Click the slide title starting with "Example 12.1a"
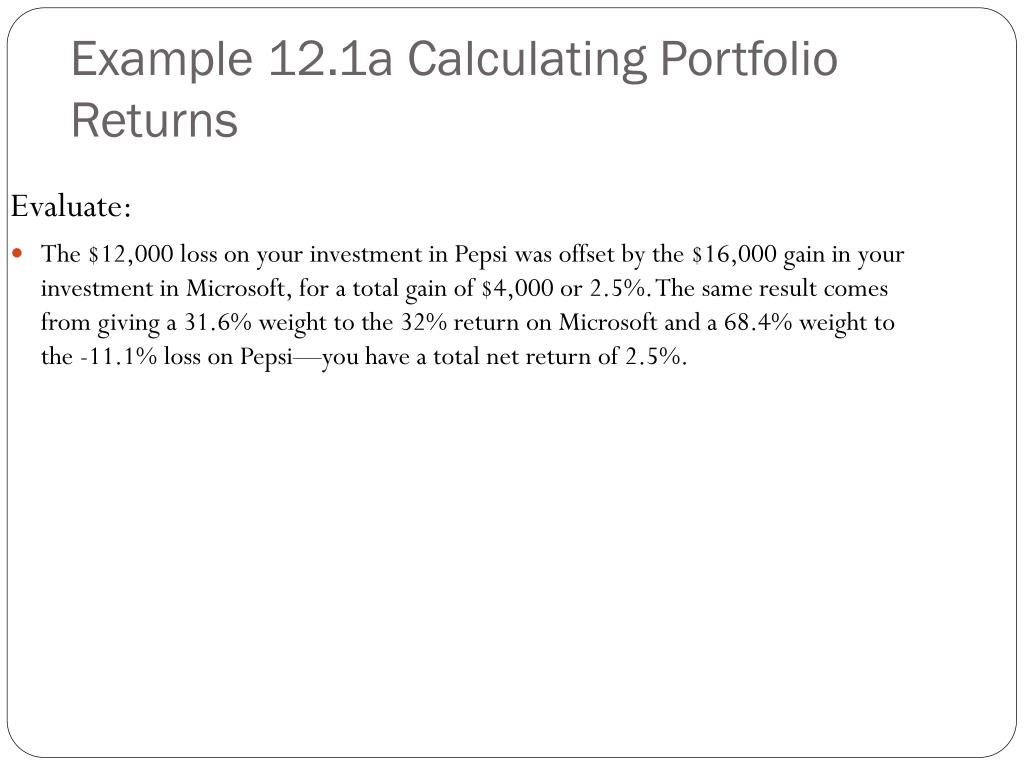Image resolution: width=1024 pixels, height=768 pixels. [454, 60]
